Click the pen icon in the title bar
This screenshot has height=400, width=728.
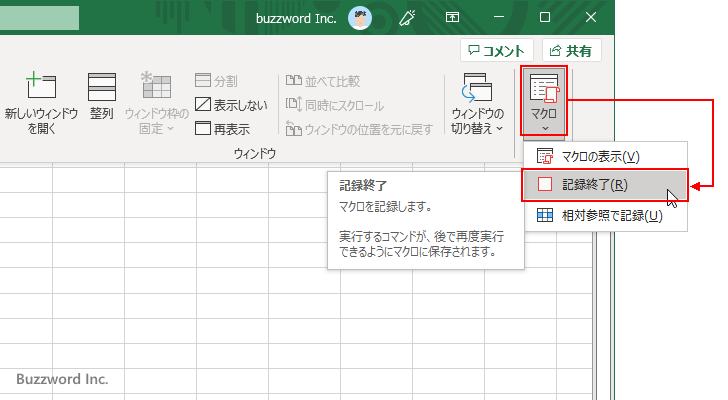click(407, 18)
